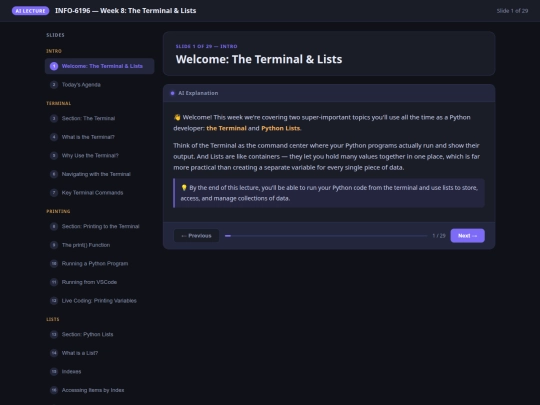
Task: Go to the Indexes slide
Action: tap(100, 372)
